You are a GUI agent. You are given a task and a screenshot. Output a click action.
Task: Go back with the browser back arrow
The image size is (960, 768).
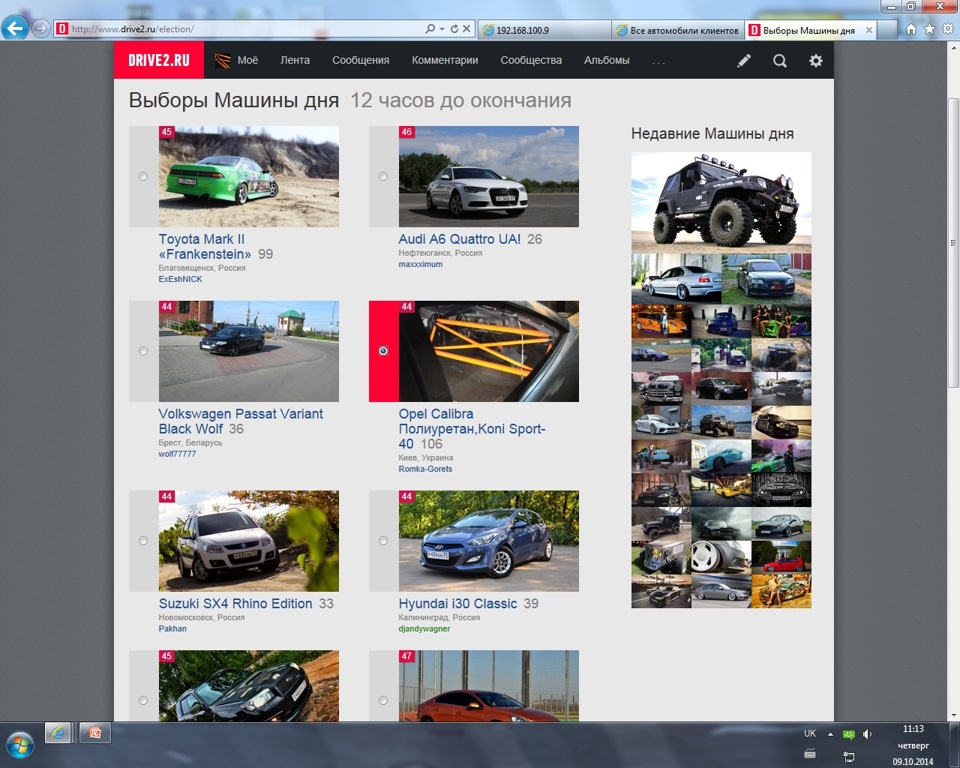click(15, 28)
